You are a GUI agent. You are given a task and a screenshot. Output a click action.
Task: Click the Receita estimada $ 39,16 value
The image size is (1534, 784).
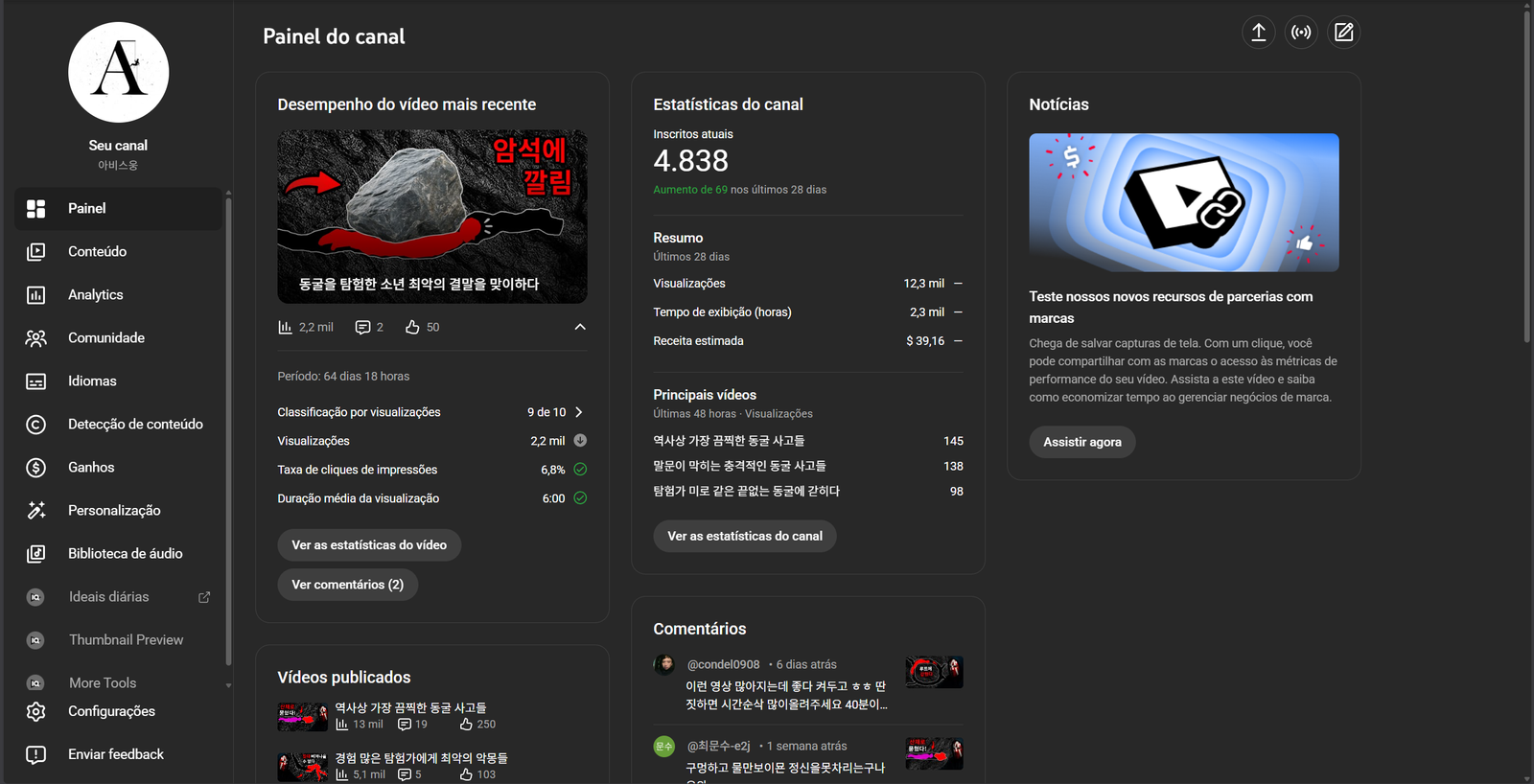(925, 341)
